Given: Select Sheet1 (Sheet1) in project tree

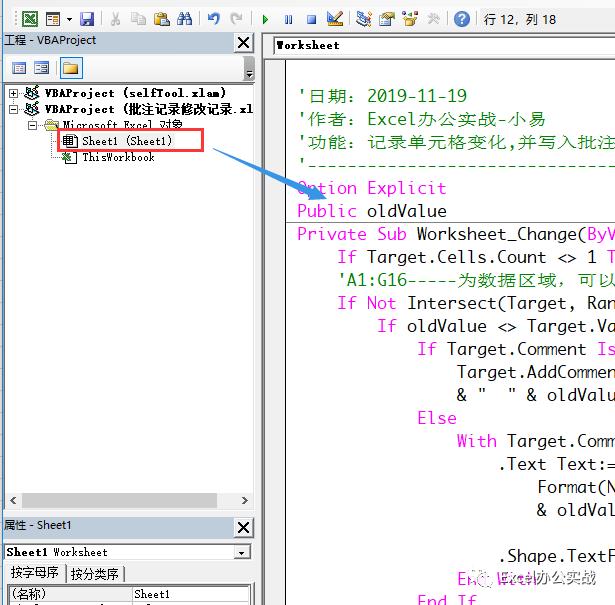Looking at the screenshot, I should click(x=126, y=141).
